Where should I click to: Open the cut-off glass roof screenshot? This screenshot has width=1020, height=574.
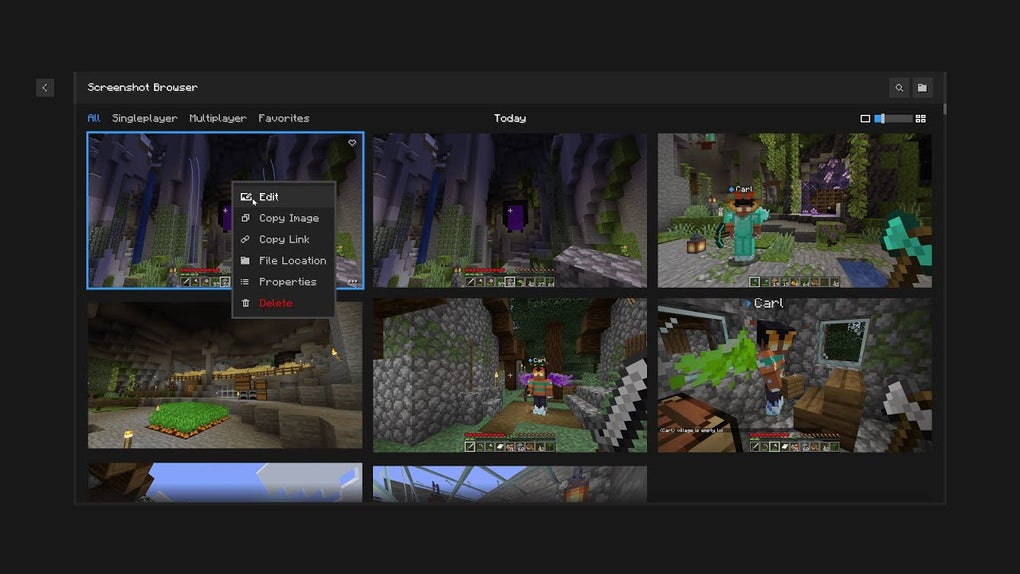coord(510,484)
